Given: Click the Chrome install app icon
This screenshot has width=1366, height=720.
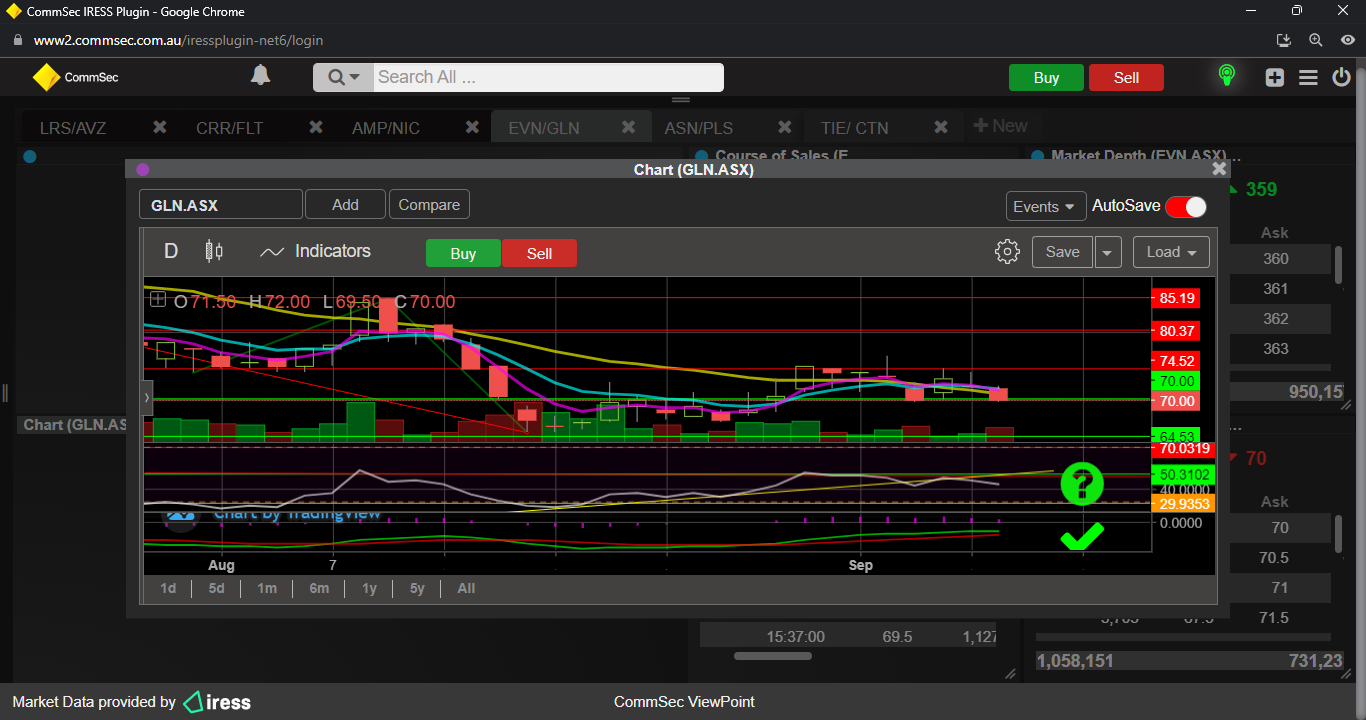Looking at the screenshot, I should [1285, 40].
